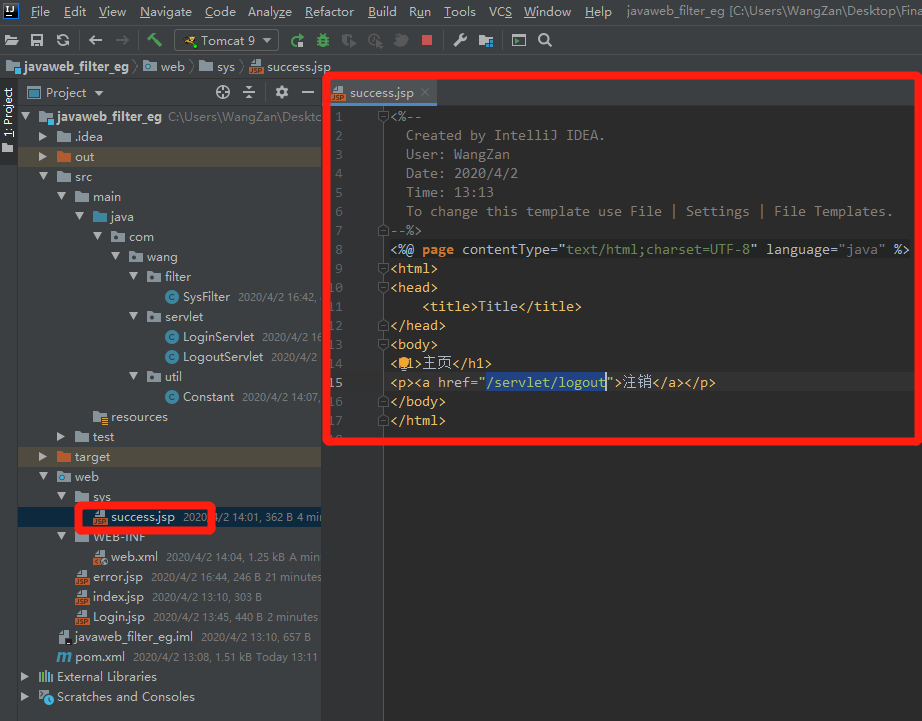Toggle code folding on the html tag line

pyautogui.click(x=384, y=269)
